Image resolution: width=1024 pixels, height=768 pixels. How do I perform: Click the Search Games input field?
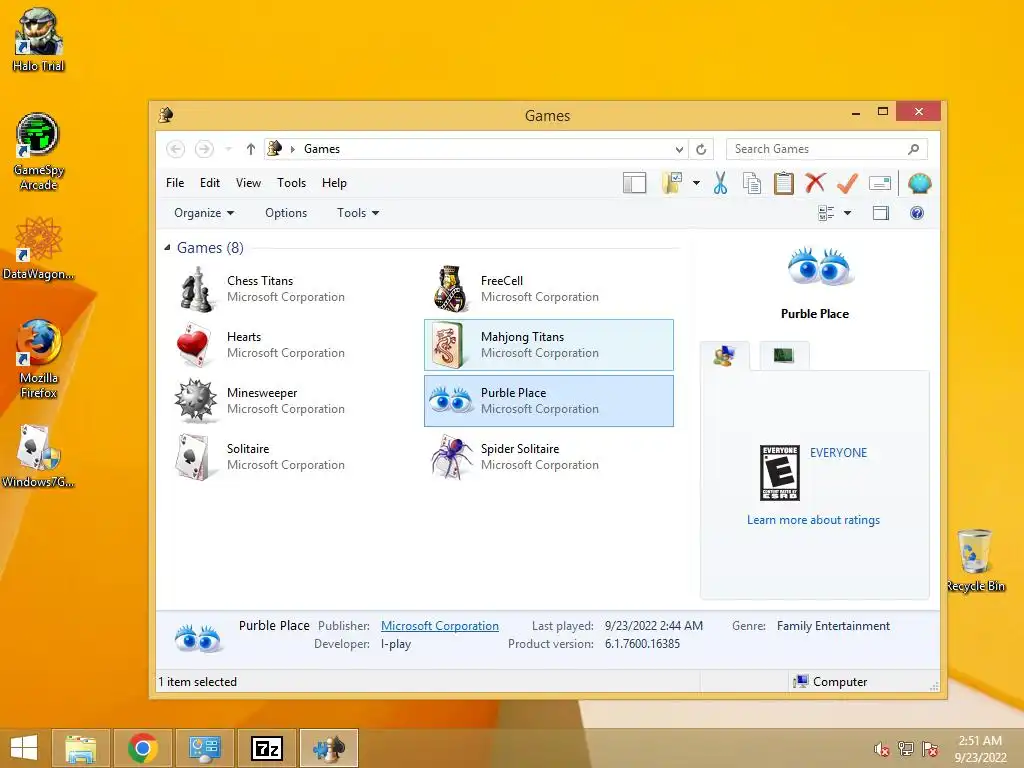coord(826,149)
